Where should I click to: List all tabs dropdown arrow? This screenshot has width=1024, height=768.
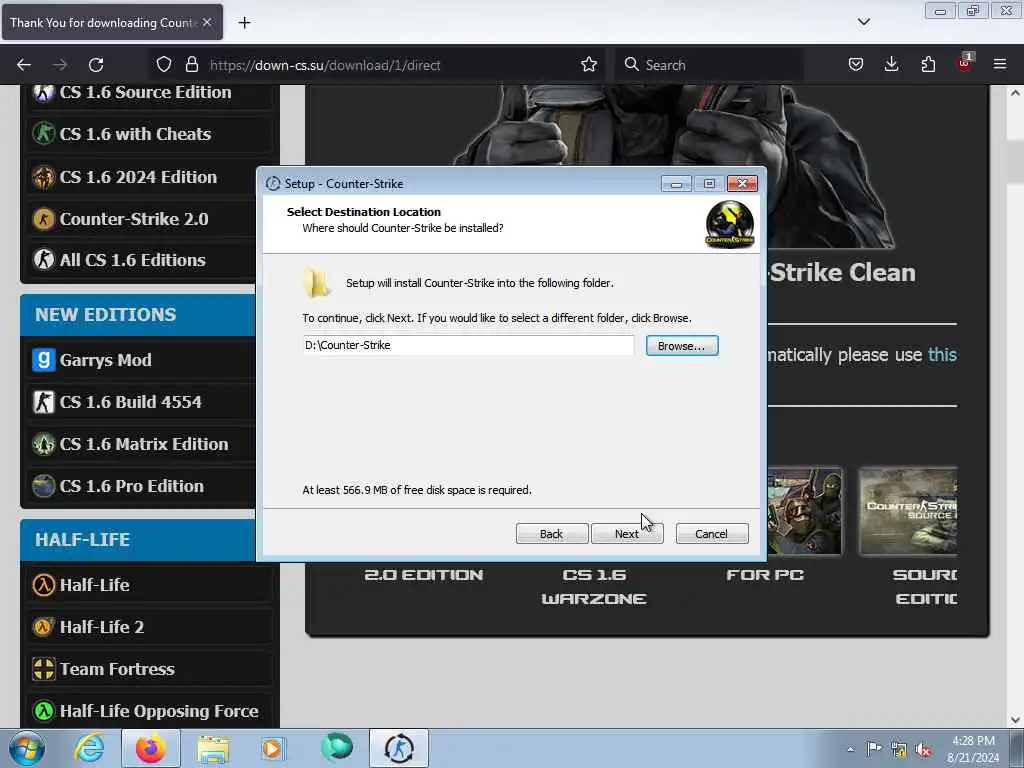(x=863, y=22)
